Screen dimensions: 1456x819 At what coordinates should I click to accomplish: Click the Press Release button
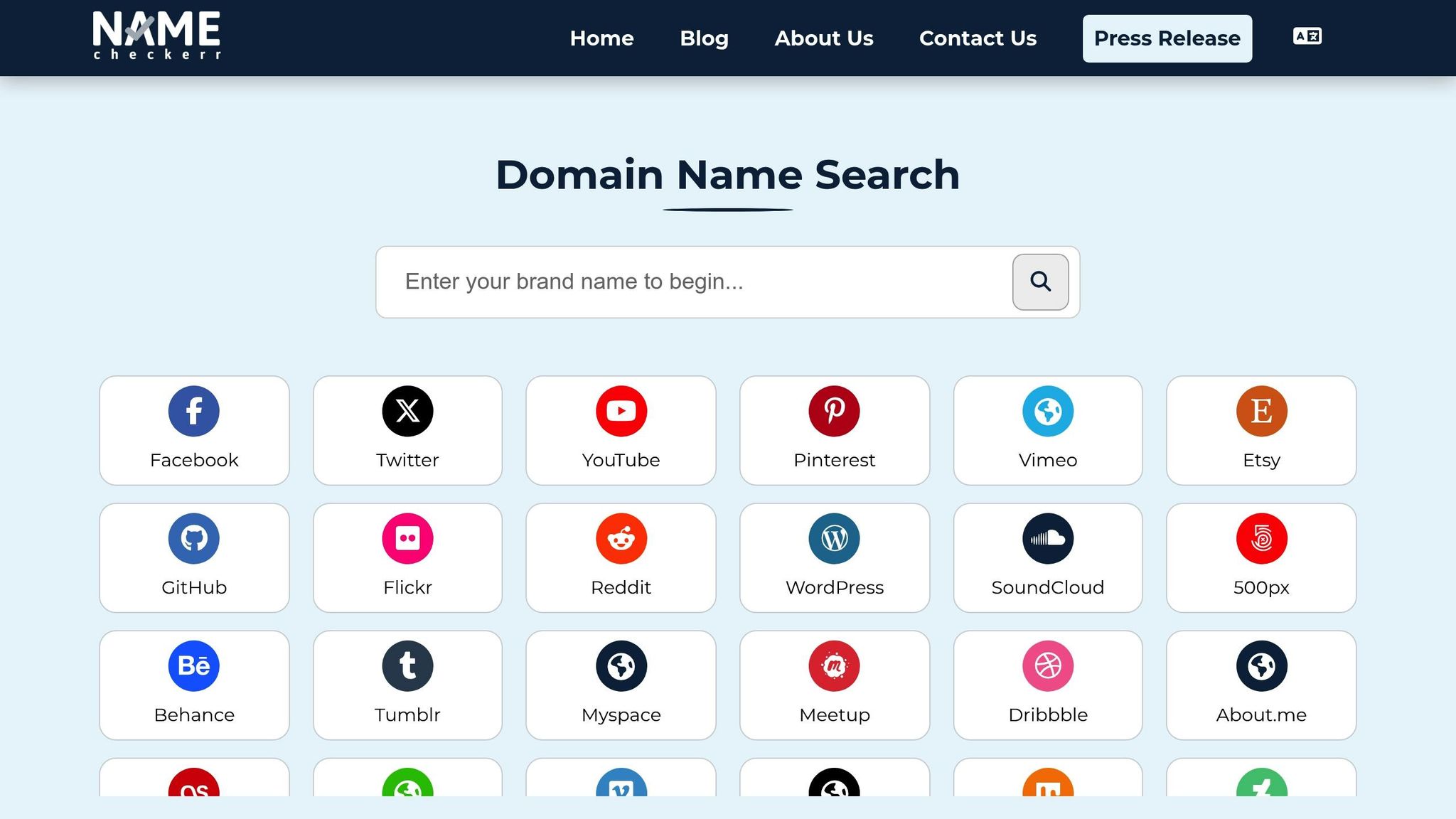pyautogui.click(x=1167, y=38)
